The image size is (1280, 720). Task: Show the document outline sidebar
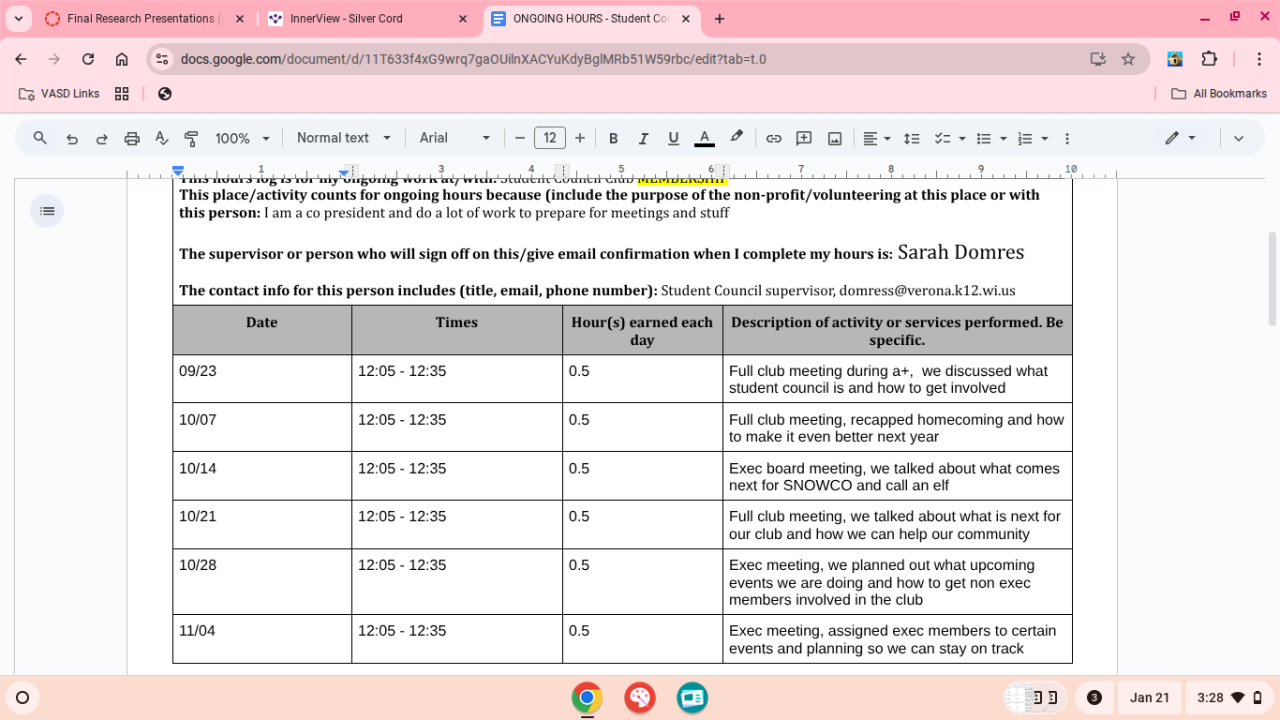point(46,211)
